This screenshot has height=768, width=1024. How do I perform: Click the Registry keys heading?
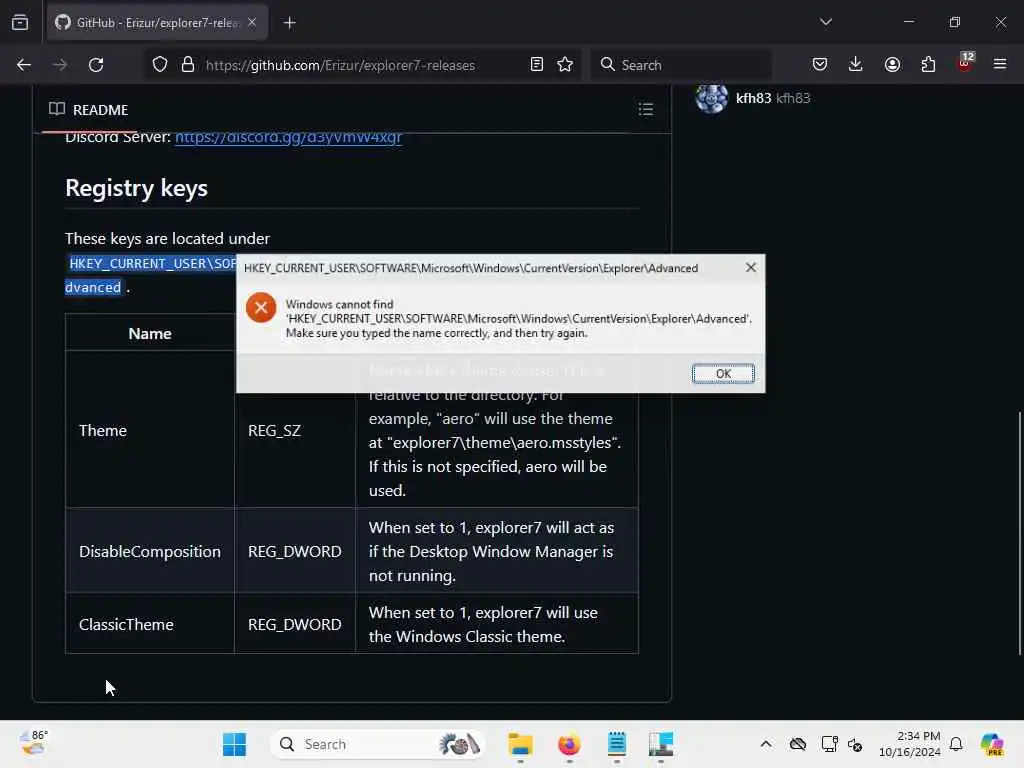pyautogui.click(x=136, y=188)
